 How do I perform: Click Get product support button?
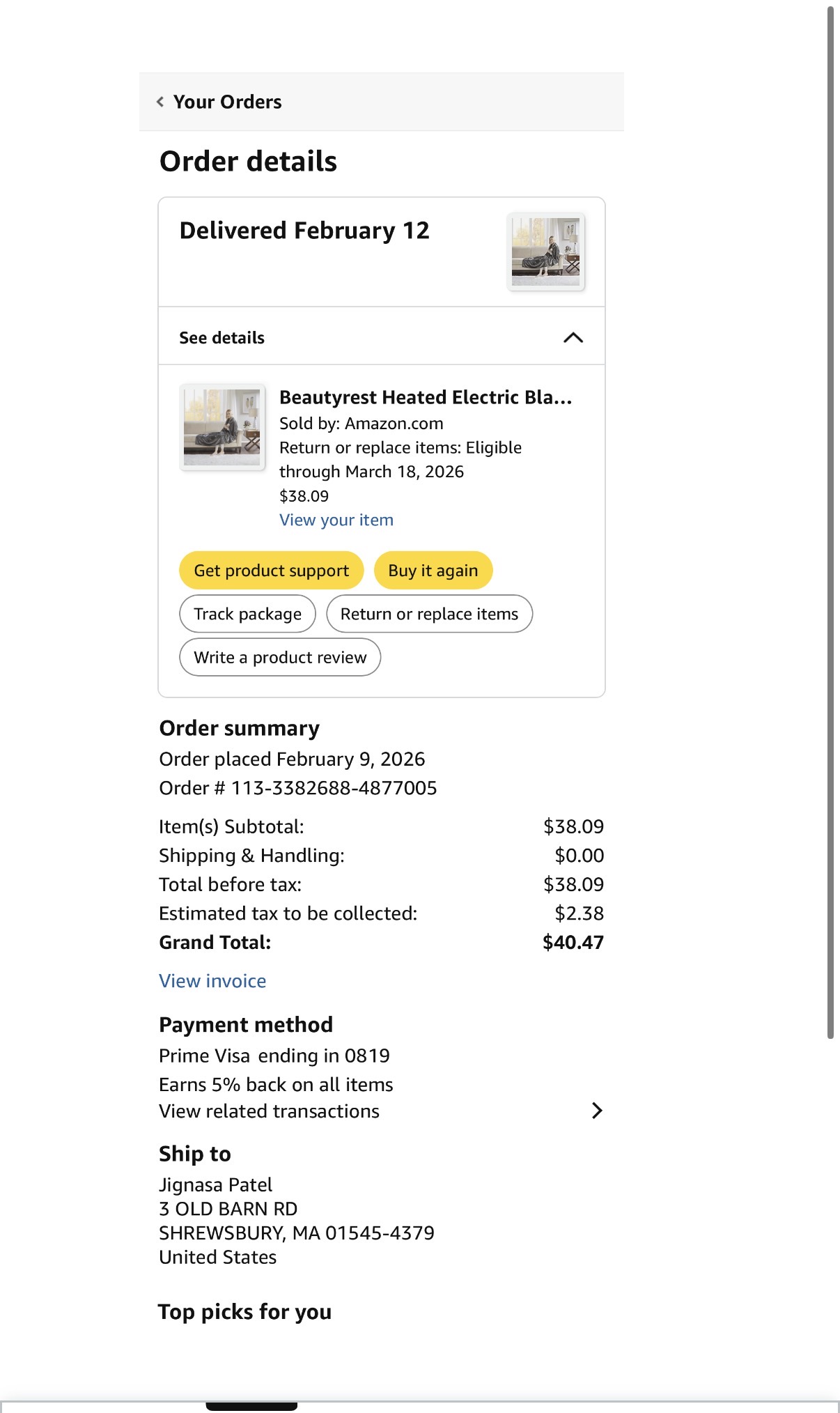pos(272,571)
